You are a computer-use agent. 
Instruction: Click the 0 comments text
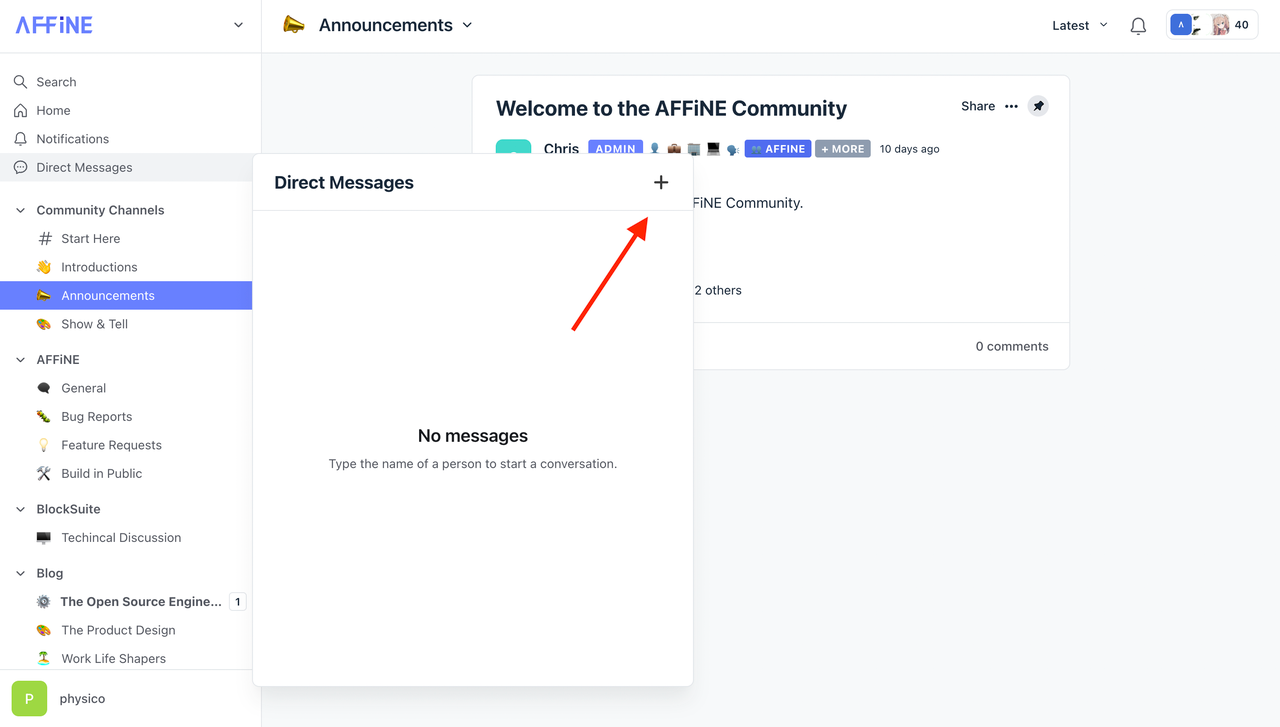[x=1012, y=346]
